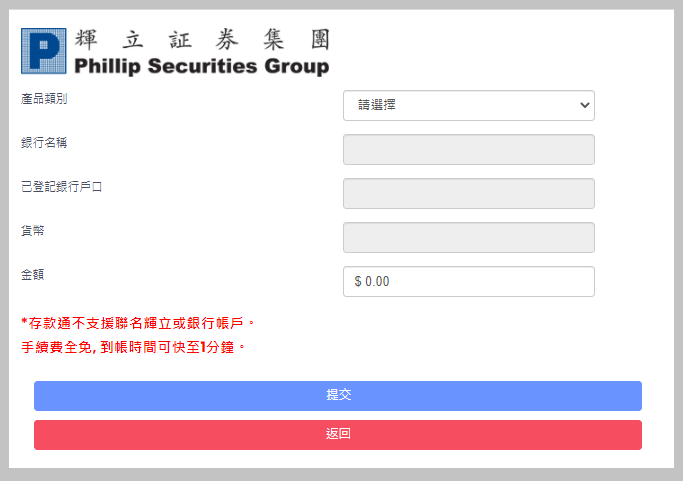The height and width of the screenshot is (481, 683).
Task: Click the chevron arrow of product category dropdown
Action: click(584, 105)
